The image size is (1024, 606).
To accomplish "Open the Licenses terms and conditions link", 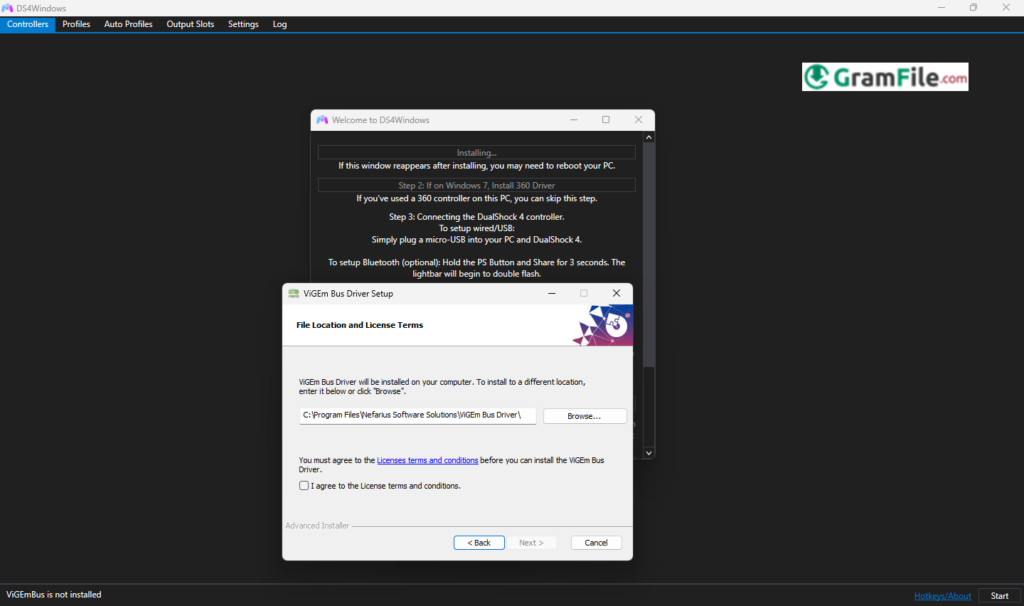I will point(427,460).
